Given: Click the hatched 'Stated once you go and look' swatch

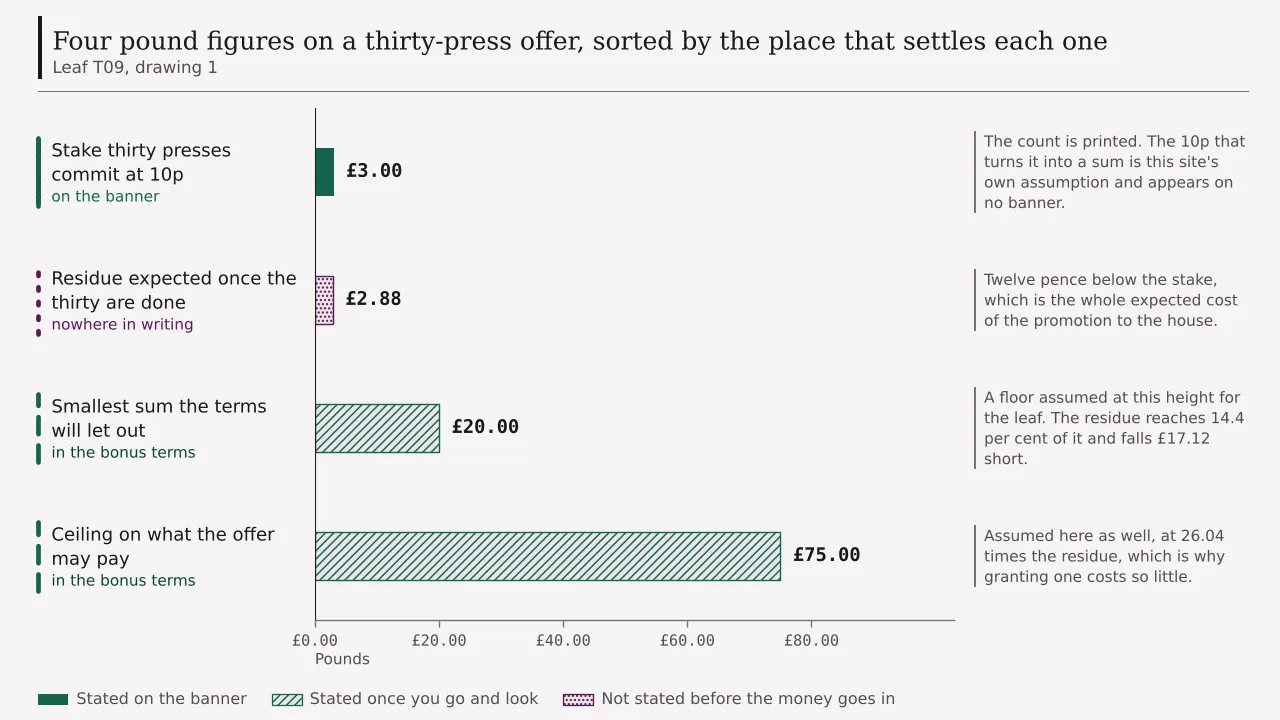Looking at the screenshot, I should (287, 699).
